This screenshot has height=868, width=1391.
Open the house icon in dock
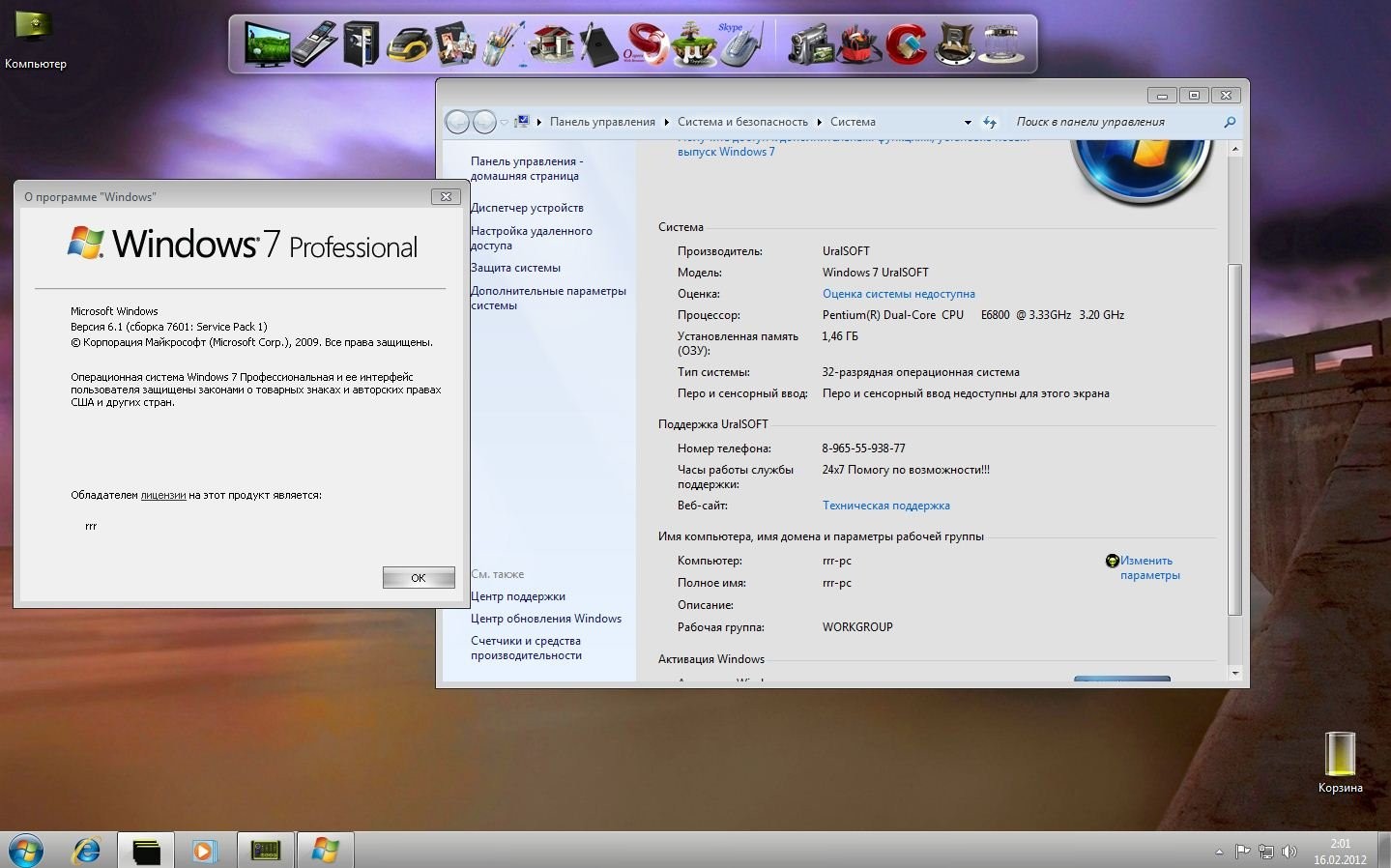pos(551,44)
